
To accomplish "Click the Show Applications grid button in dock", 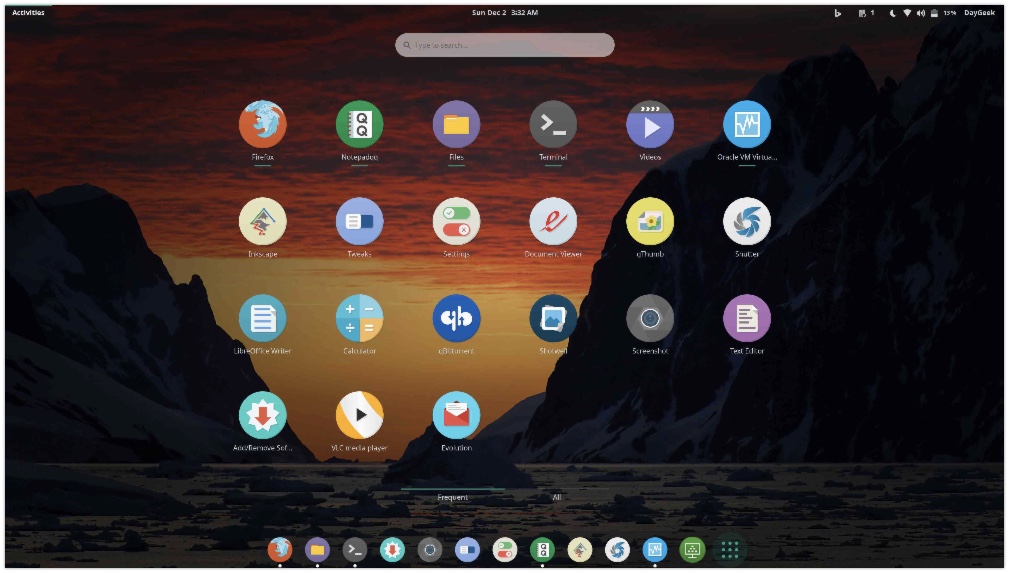I will pos(730,549).
